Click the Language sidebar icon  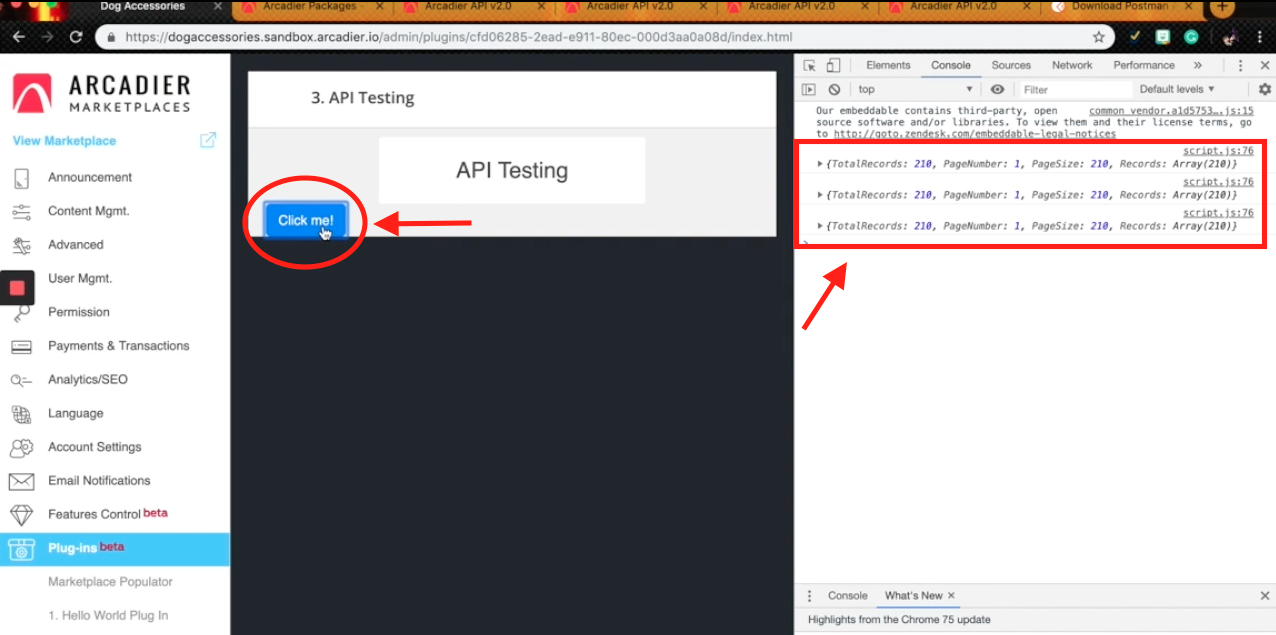click(21, 413)
